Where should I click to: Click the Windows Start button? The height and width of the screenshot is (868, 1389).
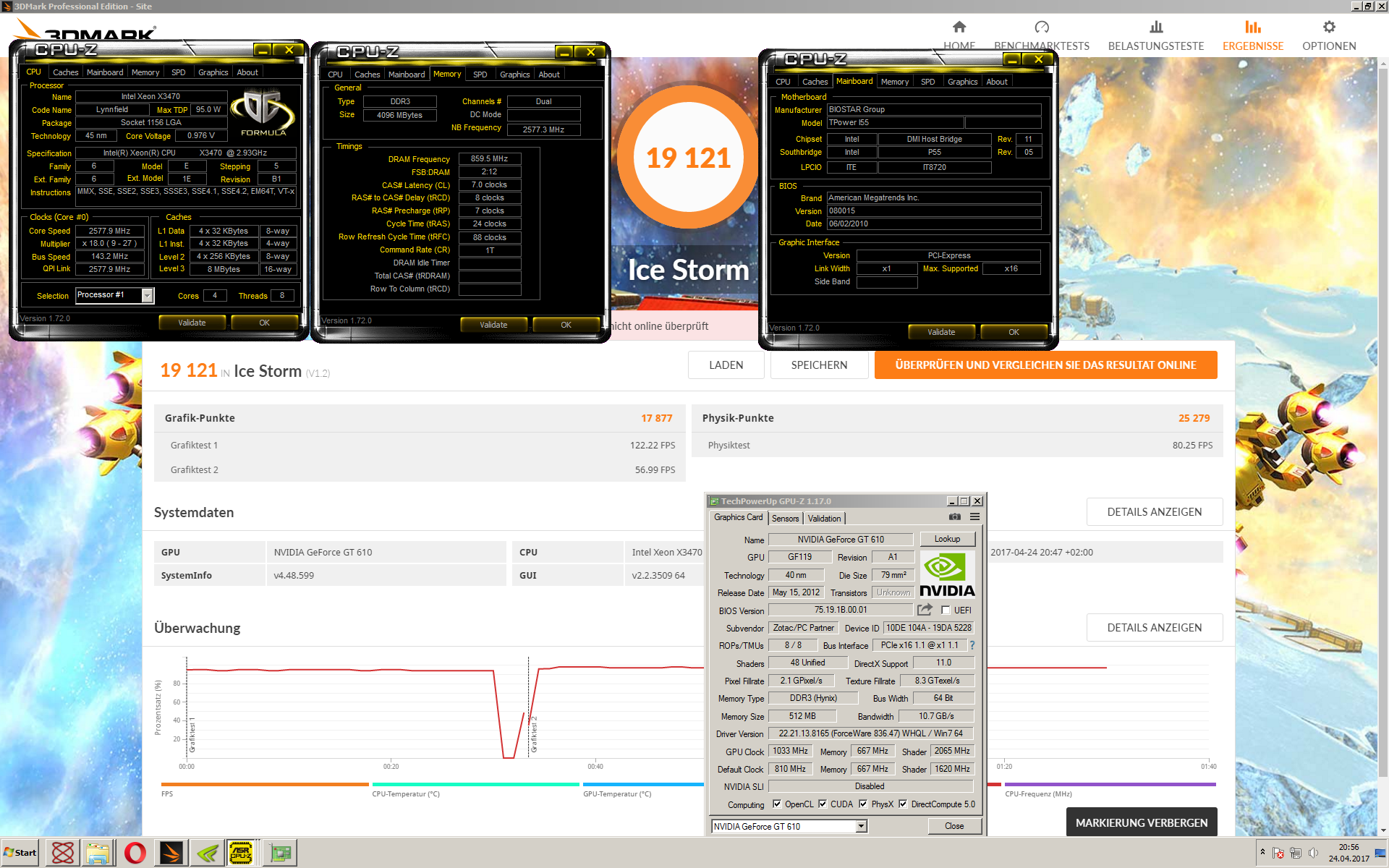20,853
